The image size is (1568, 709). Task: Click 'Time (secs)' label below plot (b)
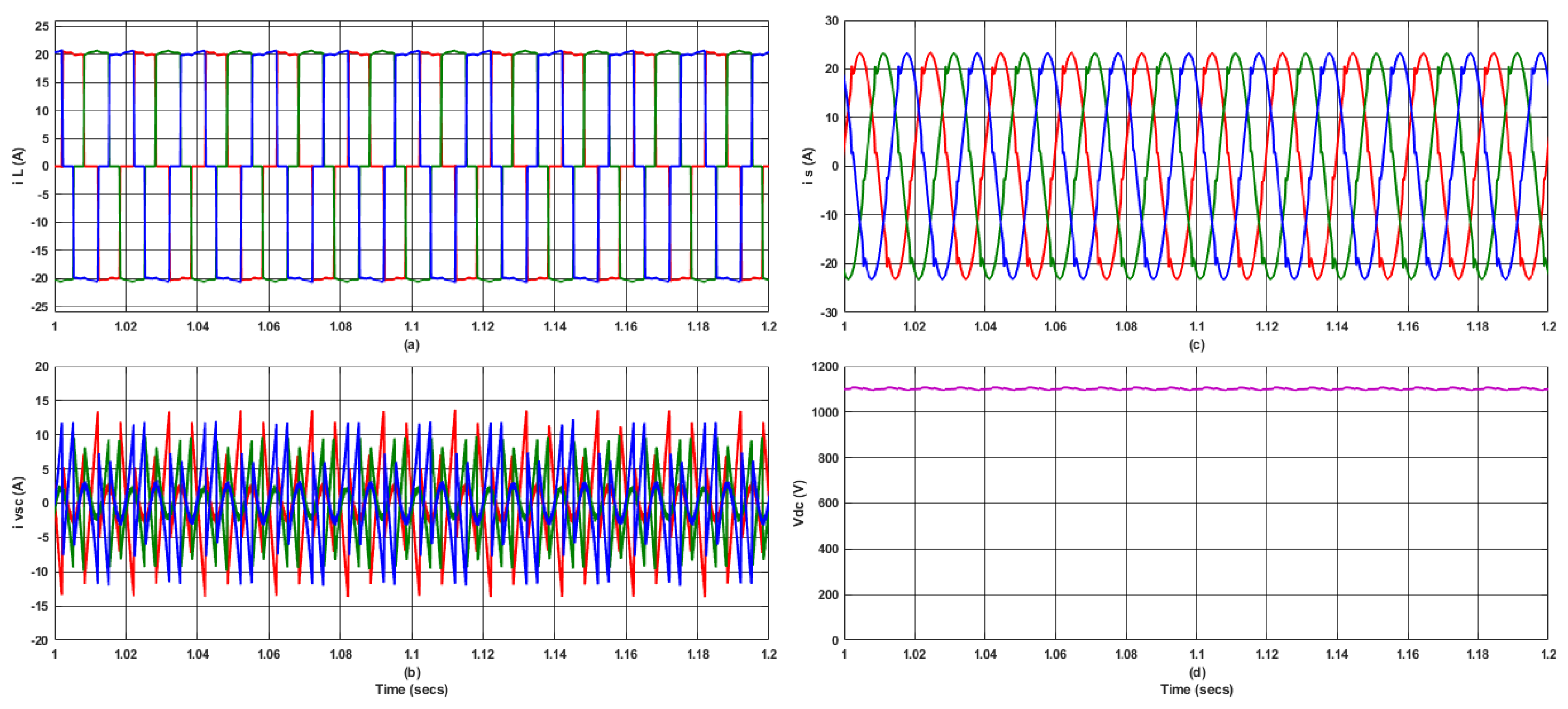[411, 689]
